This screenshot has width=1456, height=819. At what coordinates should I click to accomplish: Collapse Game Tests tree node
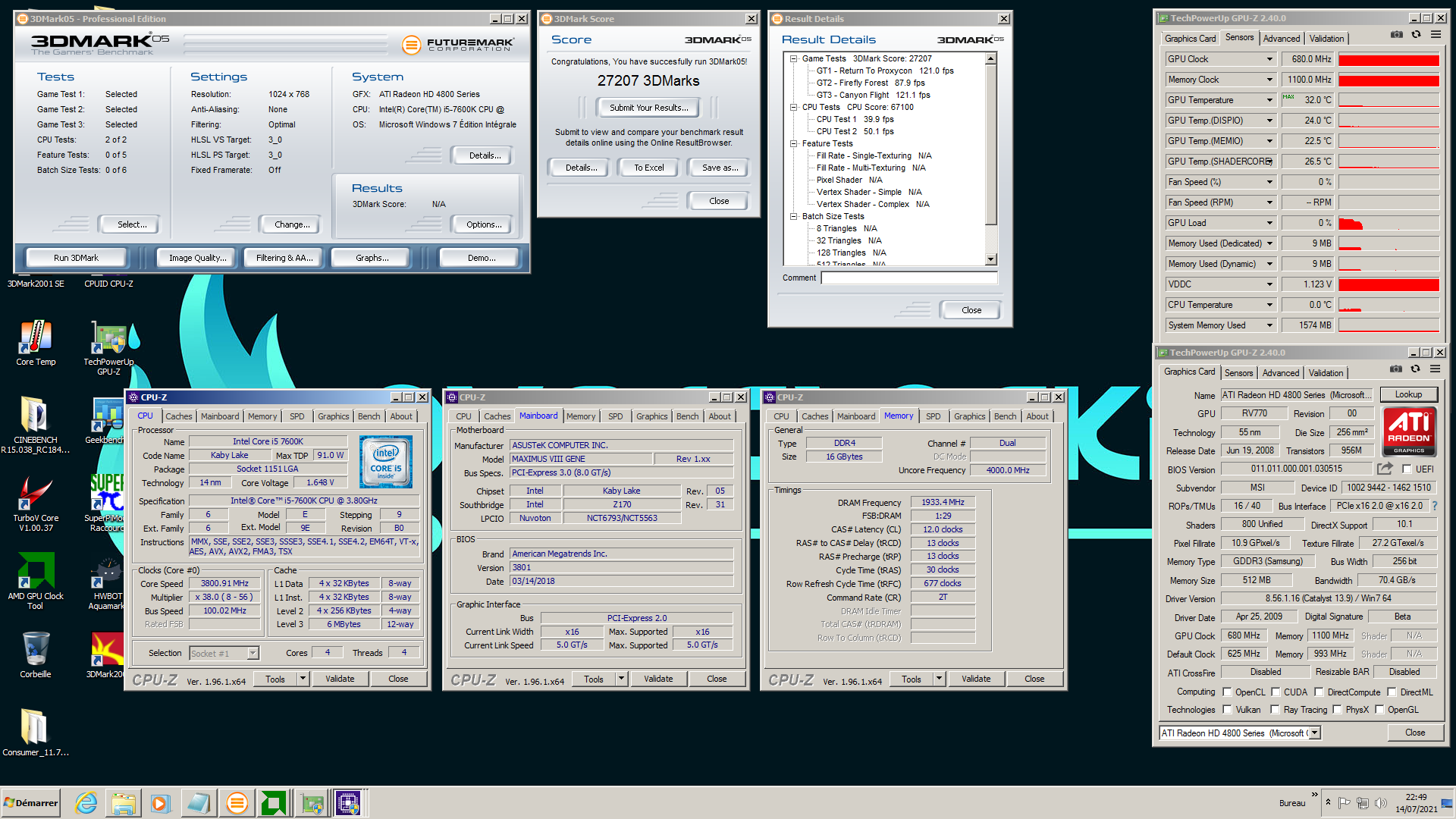click(x=793, y=58)
